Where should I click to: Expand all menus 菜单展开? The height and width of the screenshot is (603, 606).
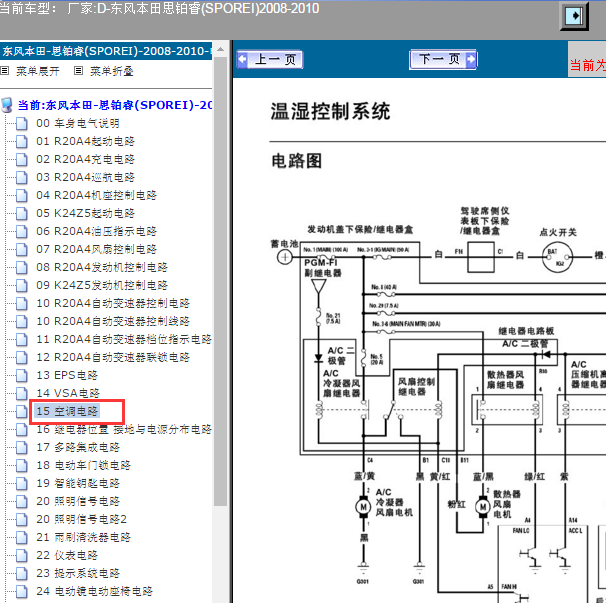(37, 71)
